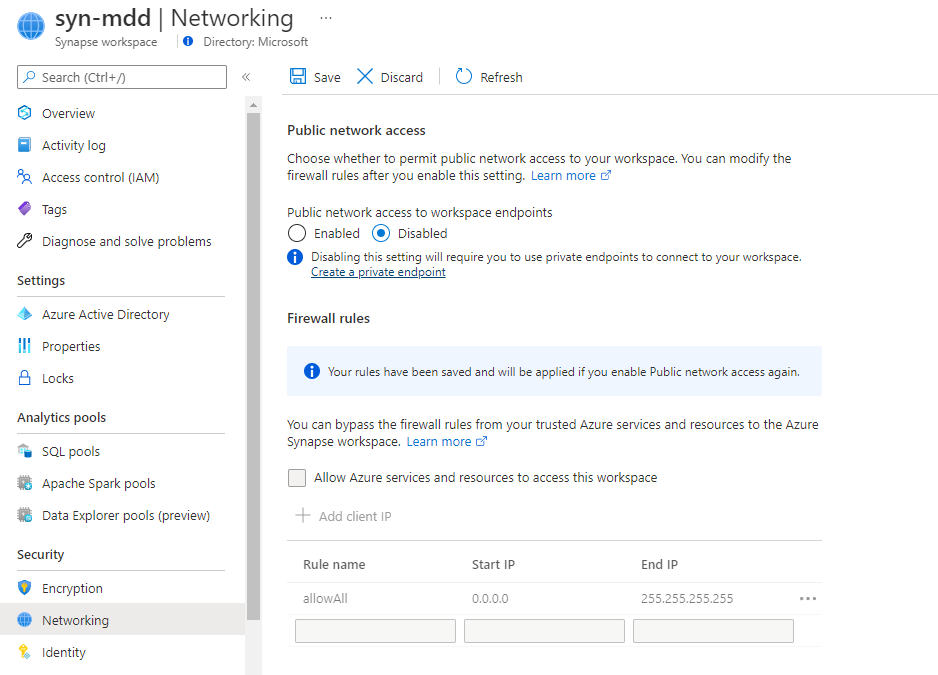Click the 255.255.255.255 End IP cell
938x675 pixels.
(x=687, y=598)
